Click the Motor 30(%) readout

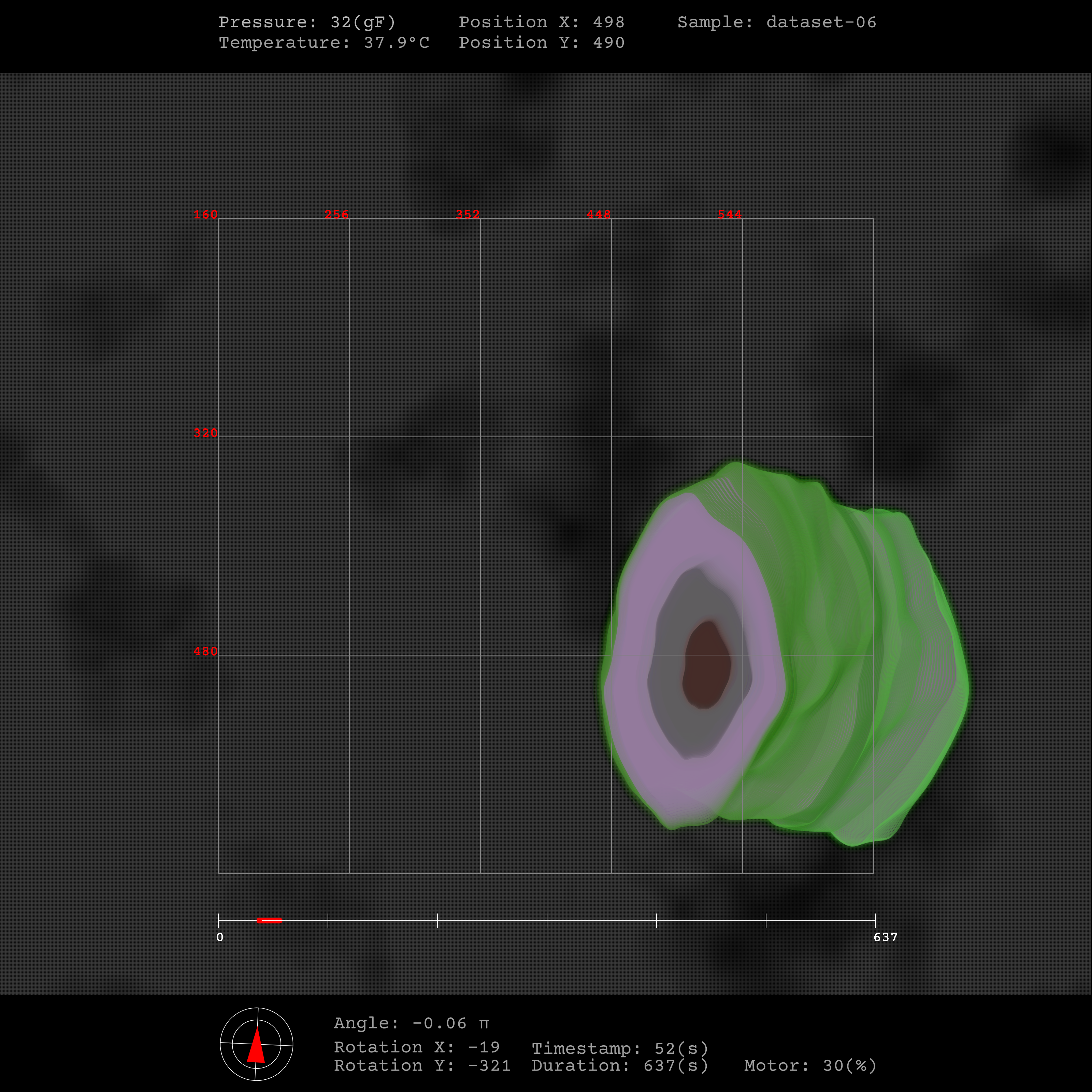click(810, 1066)
